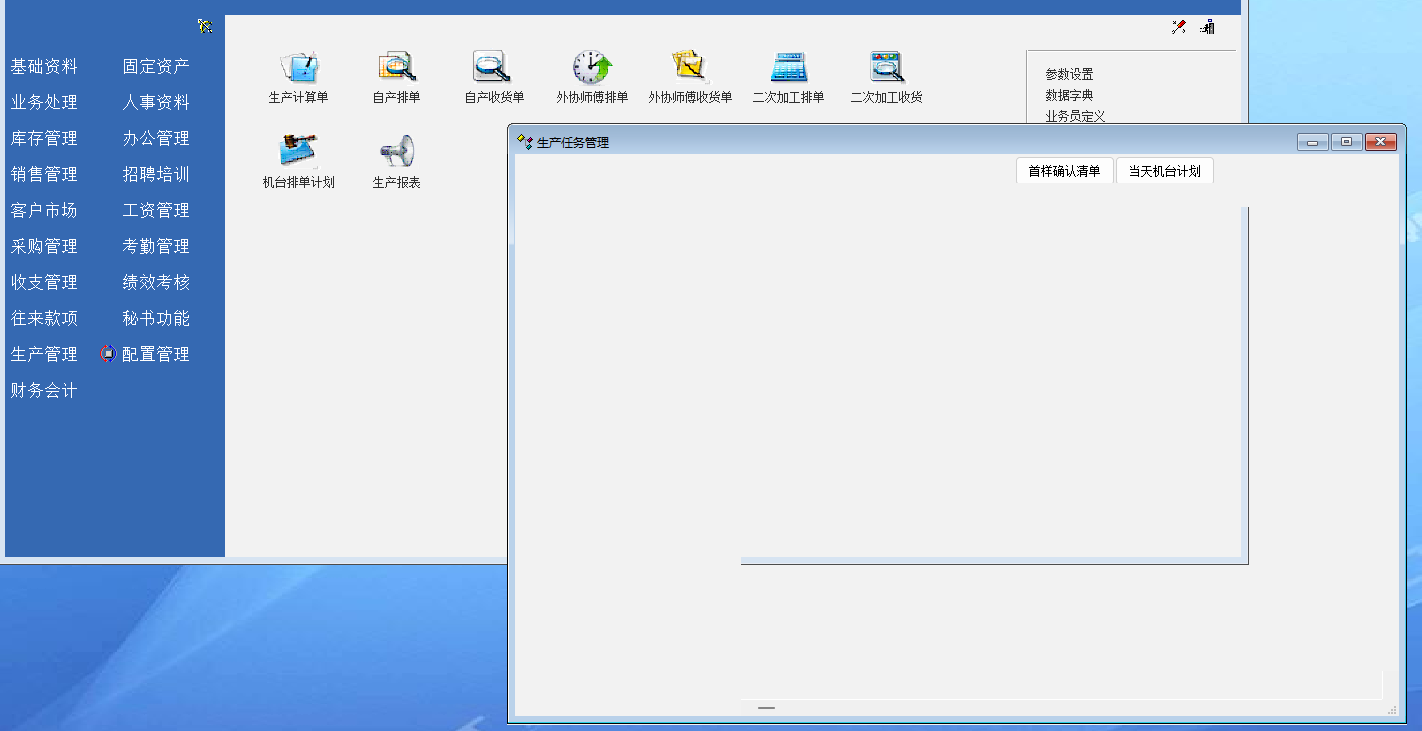
Task: Click the screwdriver settings icon
Action: pyautogui.click(x=1179, y=27)
